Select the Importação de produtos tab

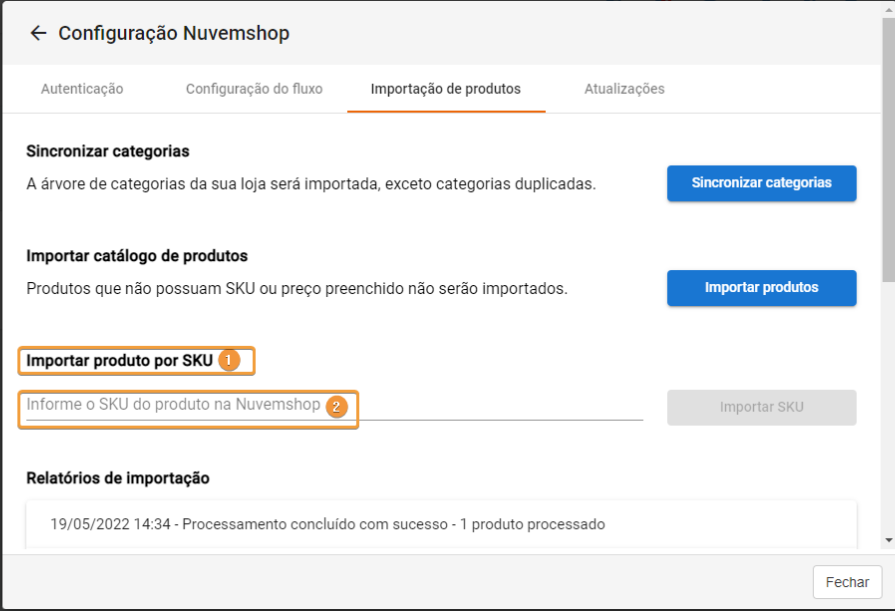446,89
